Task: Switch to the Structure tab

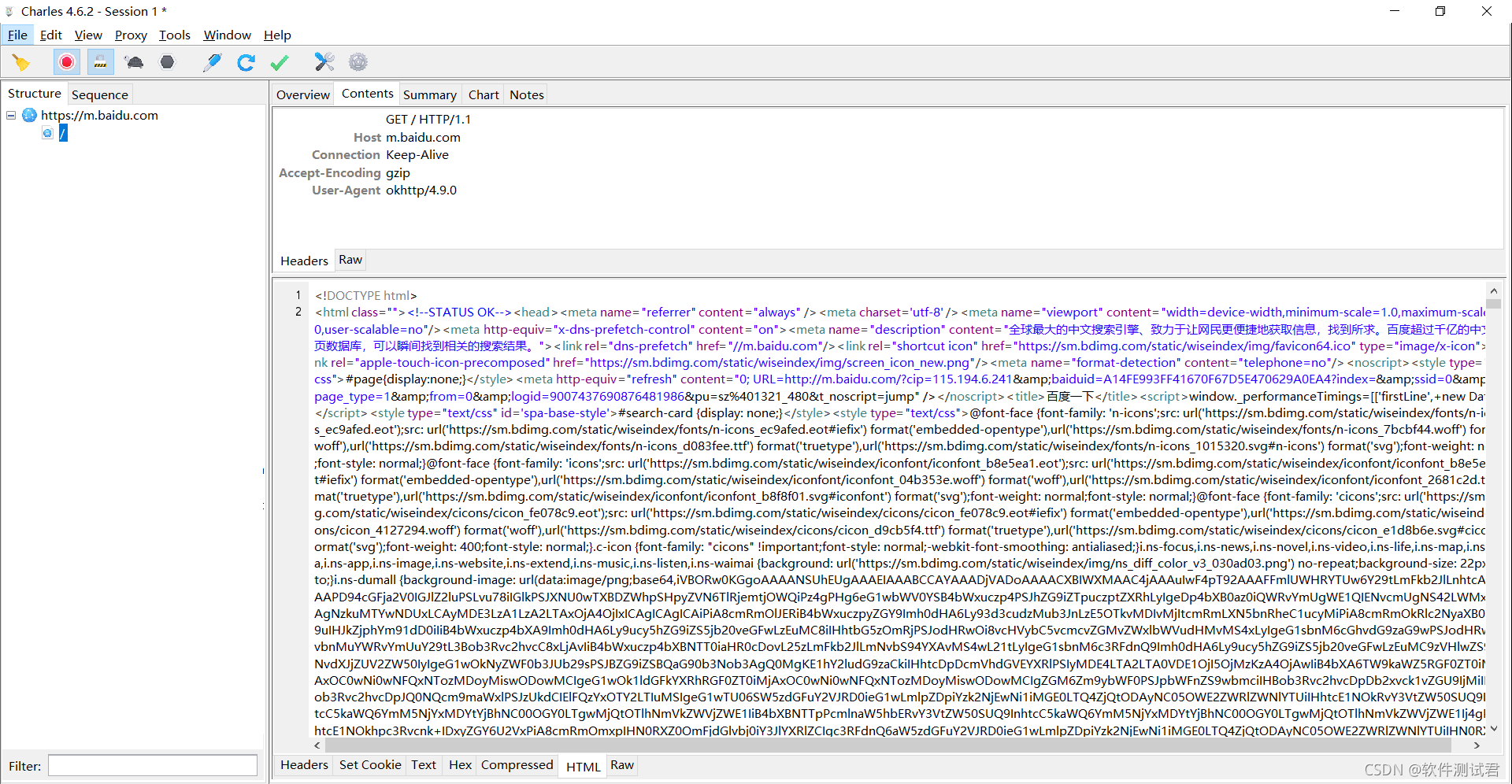Action: coord(35,94)
